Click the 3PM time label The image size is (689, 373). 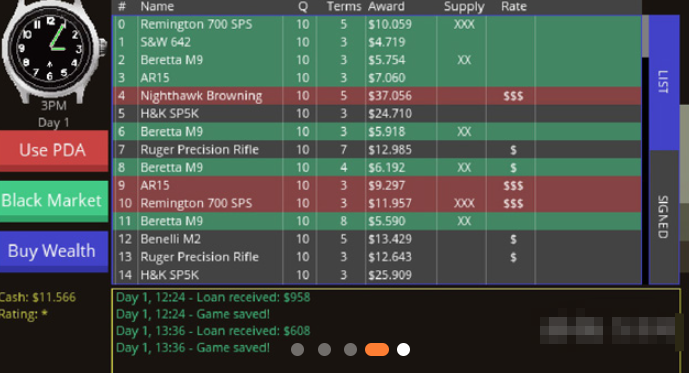54,106
